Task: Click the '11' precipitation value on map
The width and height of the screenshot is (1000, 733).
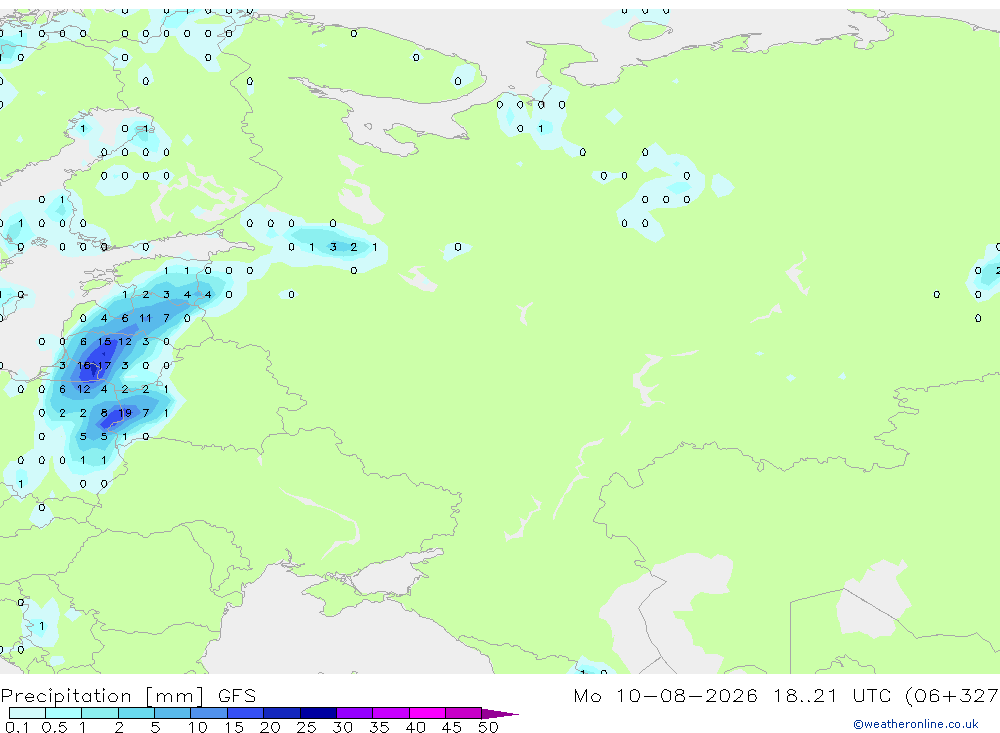Action: 145,318
